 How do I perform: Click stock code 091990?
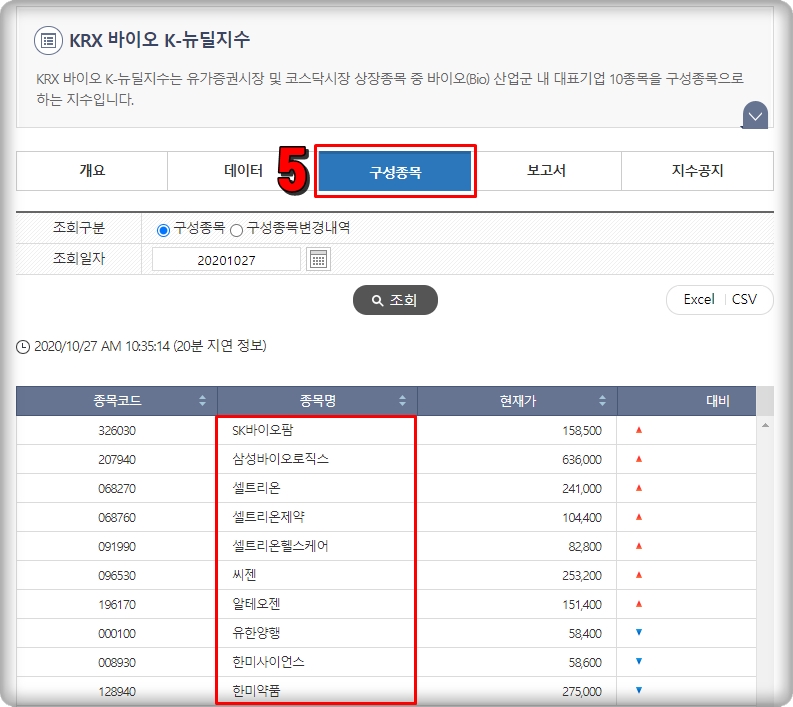pyautogui.click(x=117, y=547)
